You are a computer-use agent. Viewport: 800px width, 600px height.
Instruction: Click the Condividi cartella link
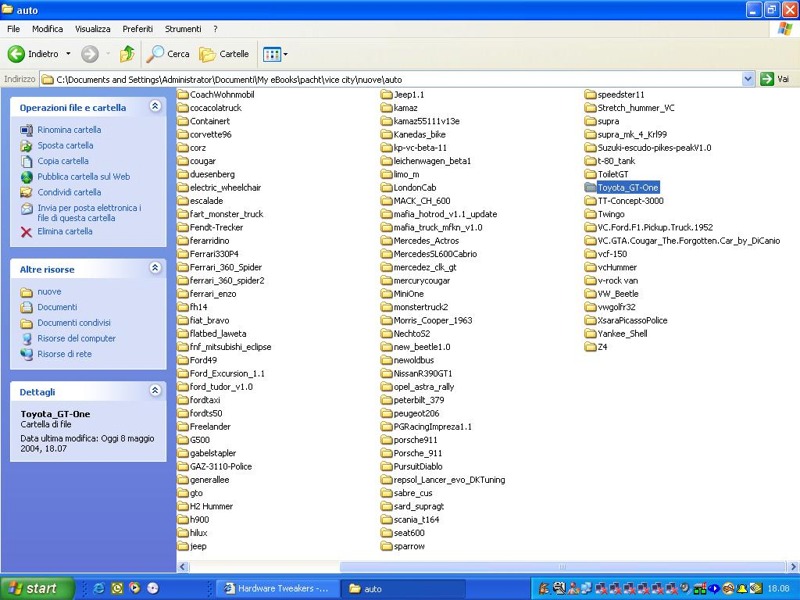point(69,192)
